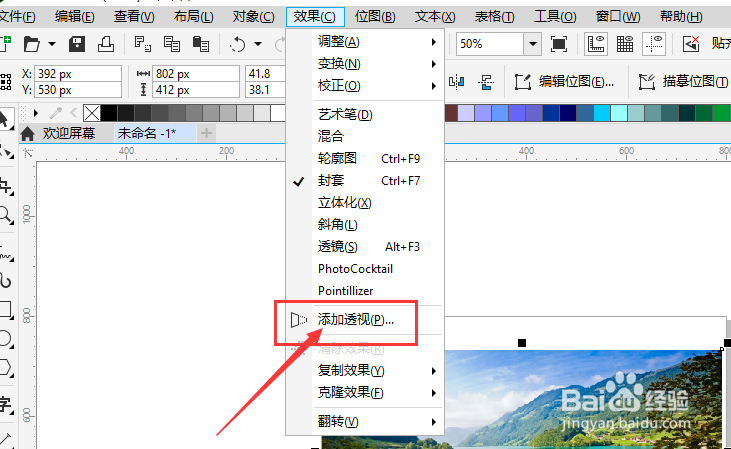This screenshot has width=731, height=449.
Task: Click the full-screen preview icon beside zoom
Action: 559,44
